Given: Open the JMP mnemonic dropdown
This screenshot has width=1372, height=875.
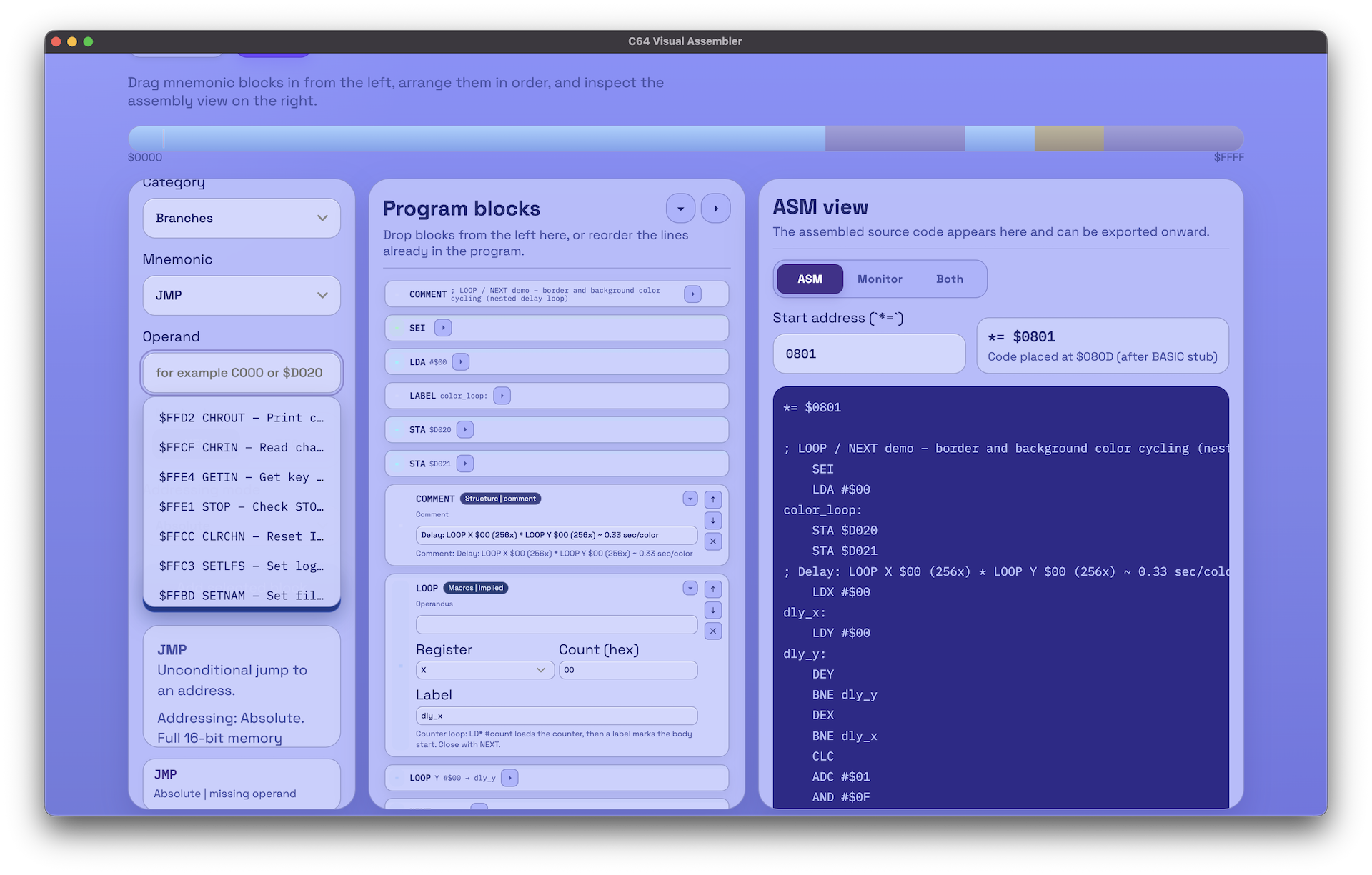Looking at the screenshot, I should click(242, 295).
